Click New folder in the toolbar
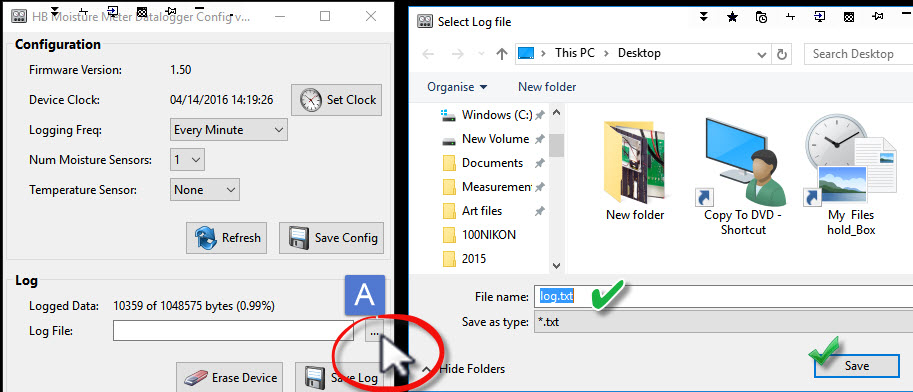Screen dimensions: 913x392 pos(547,87)
